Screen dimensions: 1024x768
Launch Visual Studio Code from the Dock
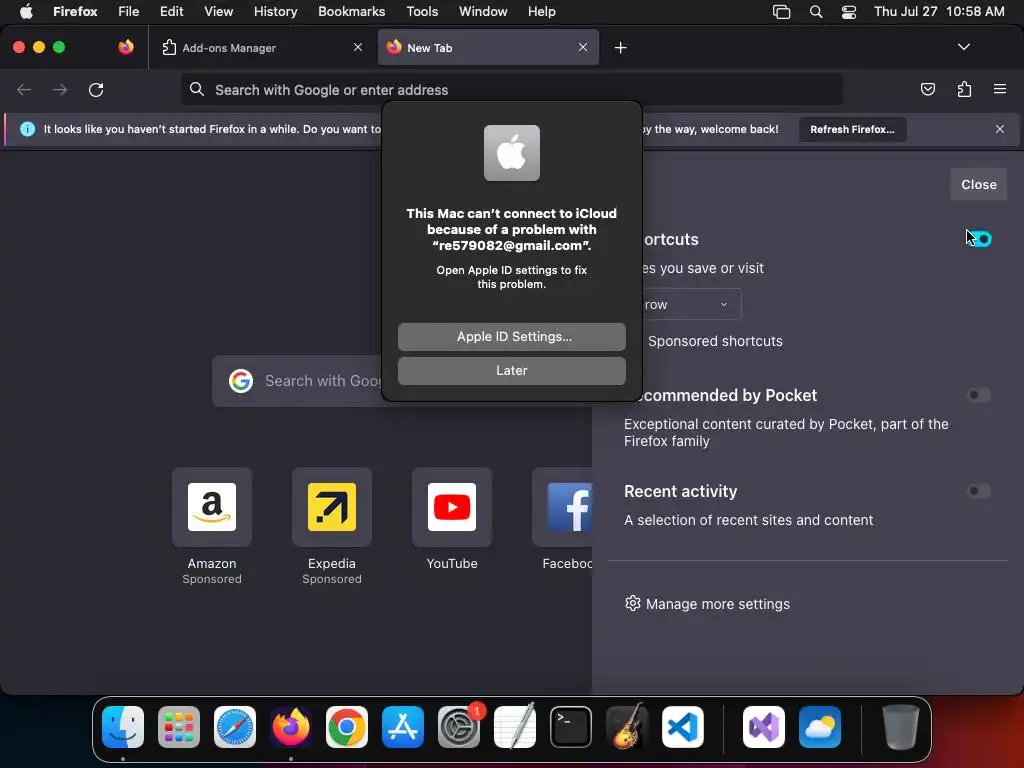pyautogui.click(x=683, y=727)
